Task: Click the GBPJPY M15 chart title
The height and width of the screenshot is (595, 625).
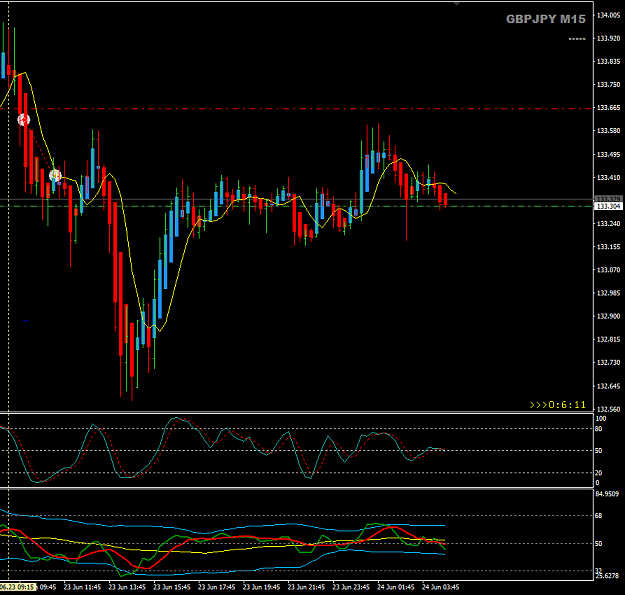Action: click(546, 19)
